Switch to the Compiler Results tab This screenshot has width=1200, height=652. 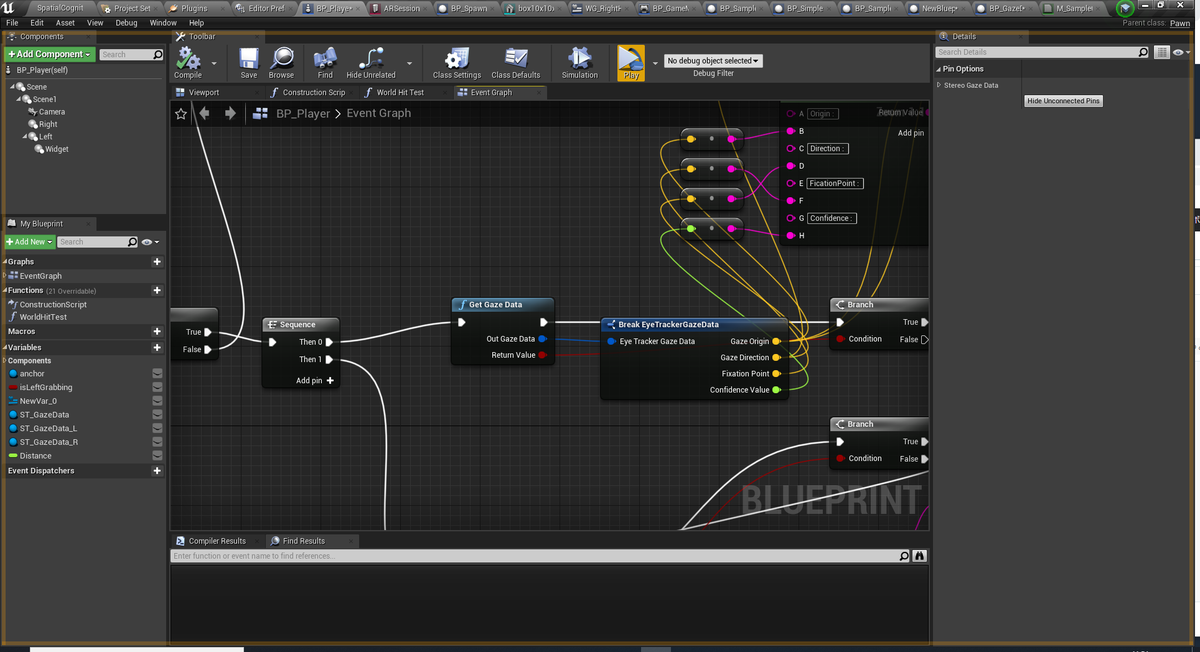coord(217,541)
